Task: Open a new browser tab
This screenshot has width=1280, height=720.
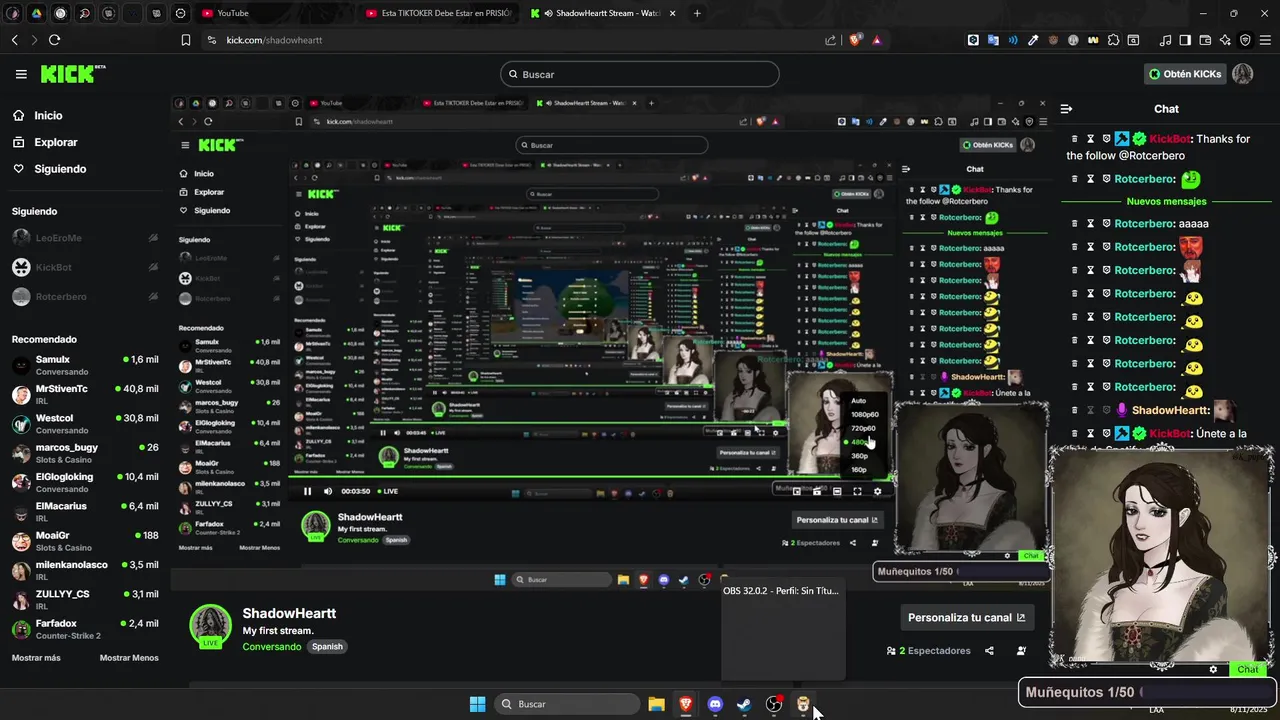Action: pyautogui.click(x=697, y=13)
